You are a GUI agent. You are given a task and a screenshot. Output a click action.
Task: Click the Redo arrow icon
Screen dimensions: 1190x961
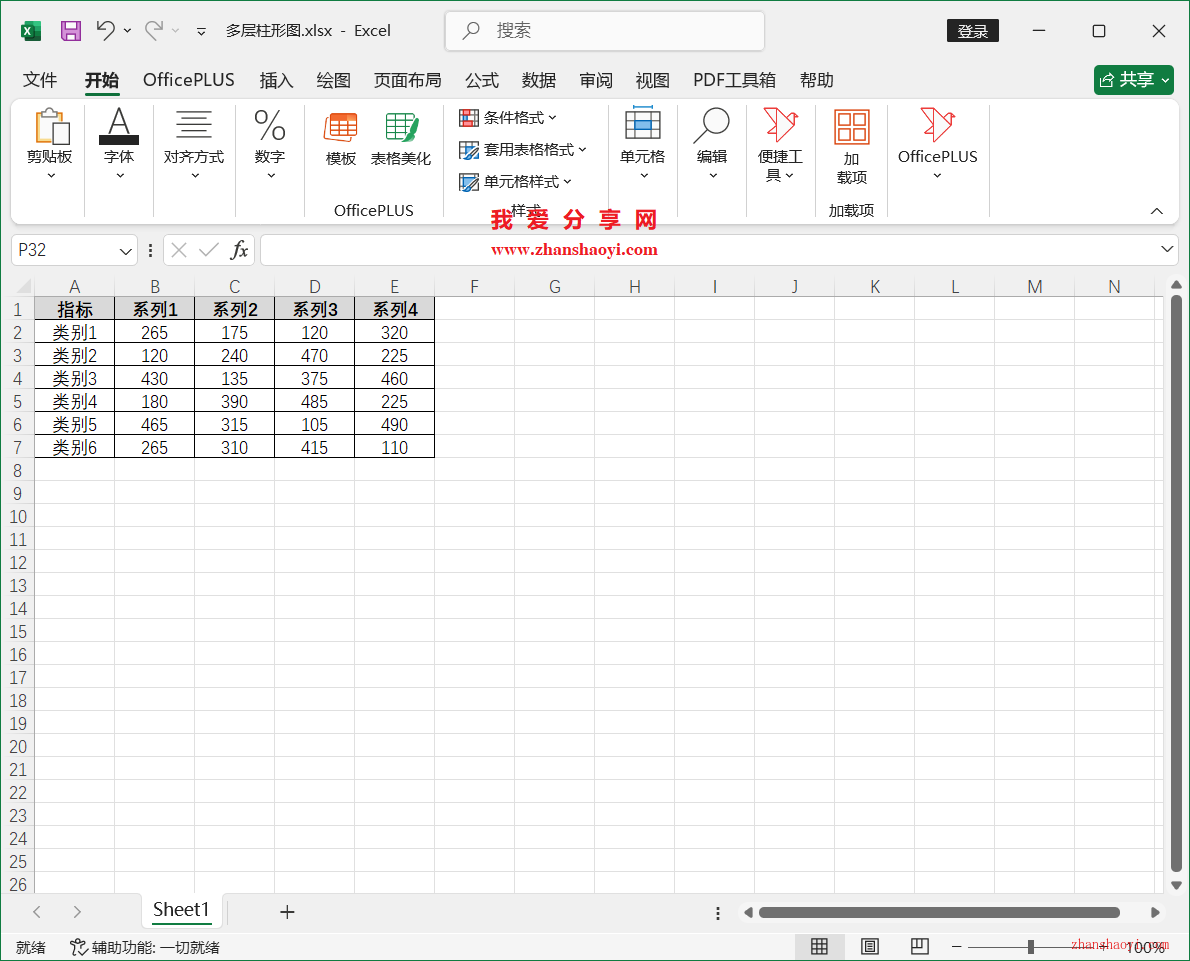coord(154,30)
